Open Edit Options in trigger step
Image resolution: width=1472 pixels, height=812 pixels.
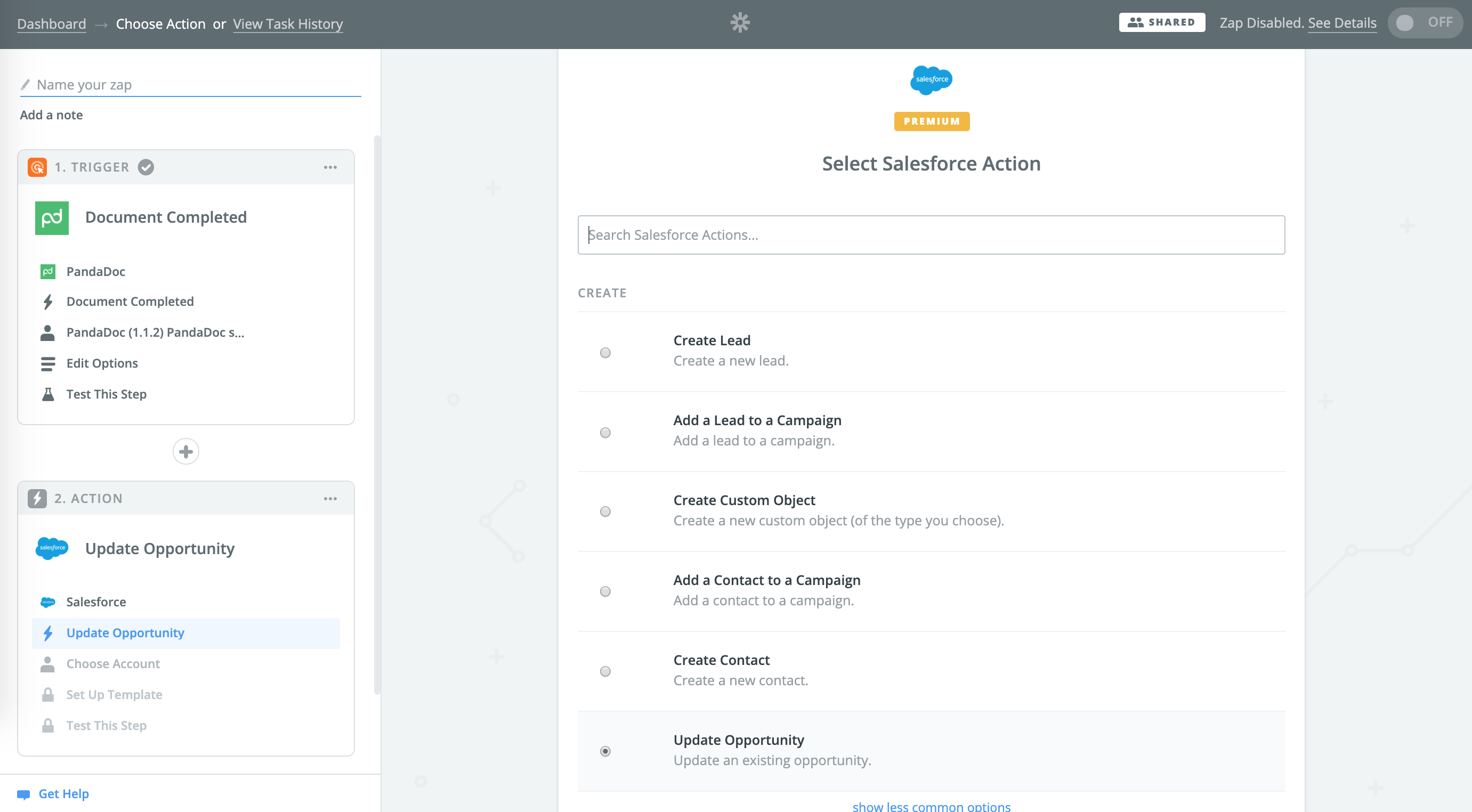(102, 363)
